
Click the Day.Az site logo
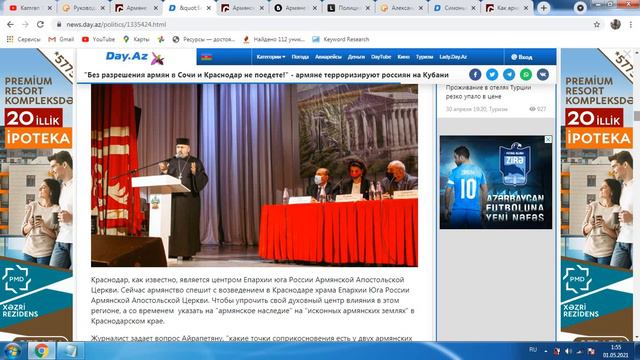point(135,58)
